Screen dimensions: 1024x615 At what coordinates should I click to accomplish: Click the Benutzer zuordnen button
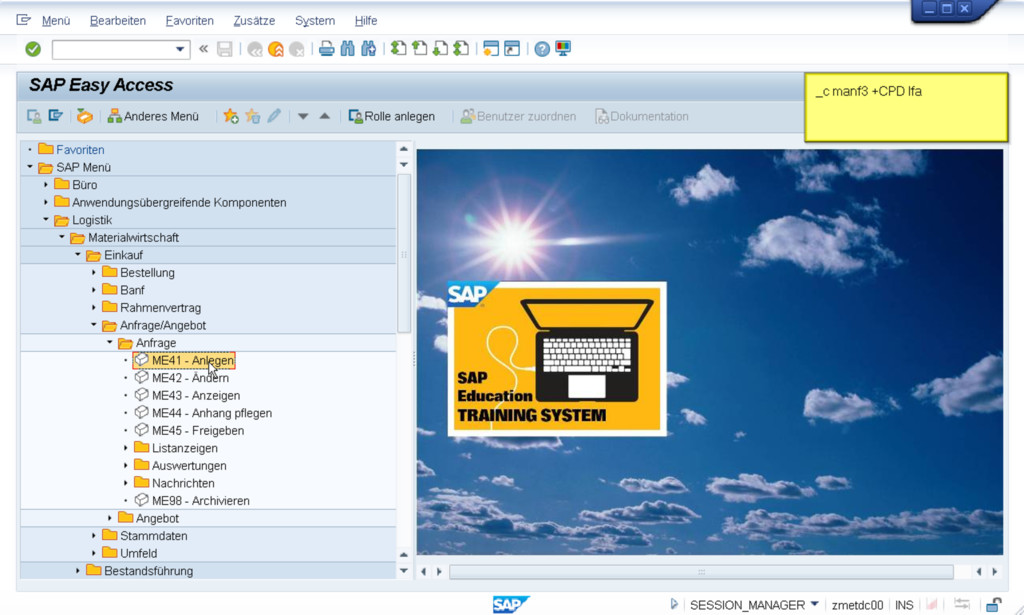click(x=519, y=116)
